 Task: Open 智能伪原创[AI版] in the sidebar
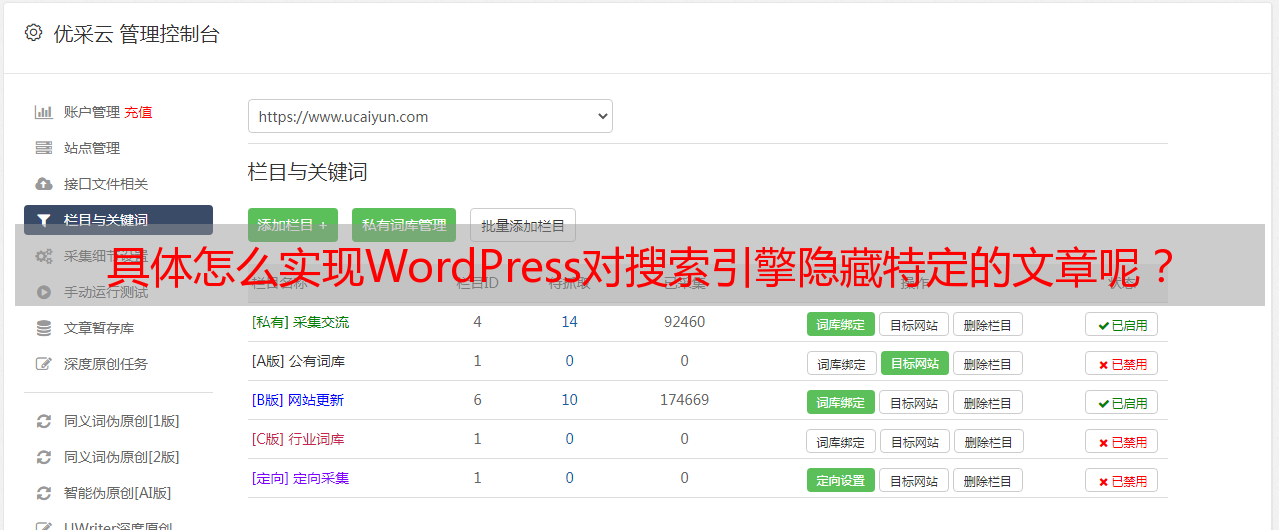pos(118,493)
